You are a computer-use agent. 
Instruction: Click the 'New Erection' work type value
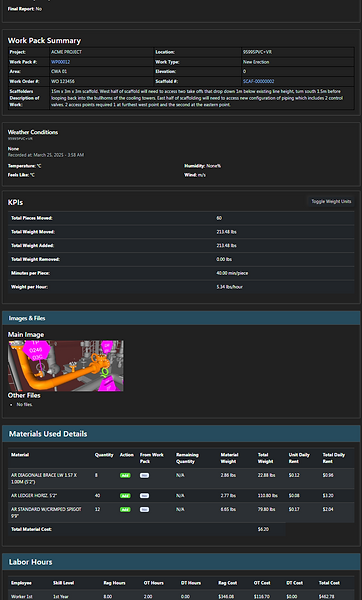256,62
